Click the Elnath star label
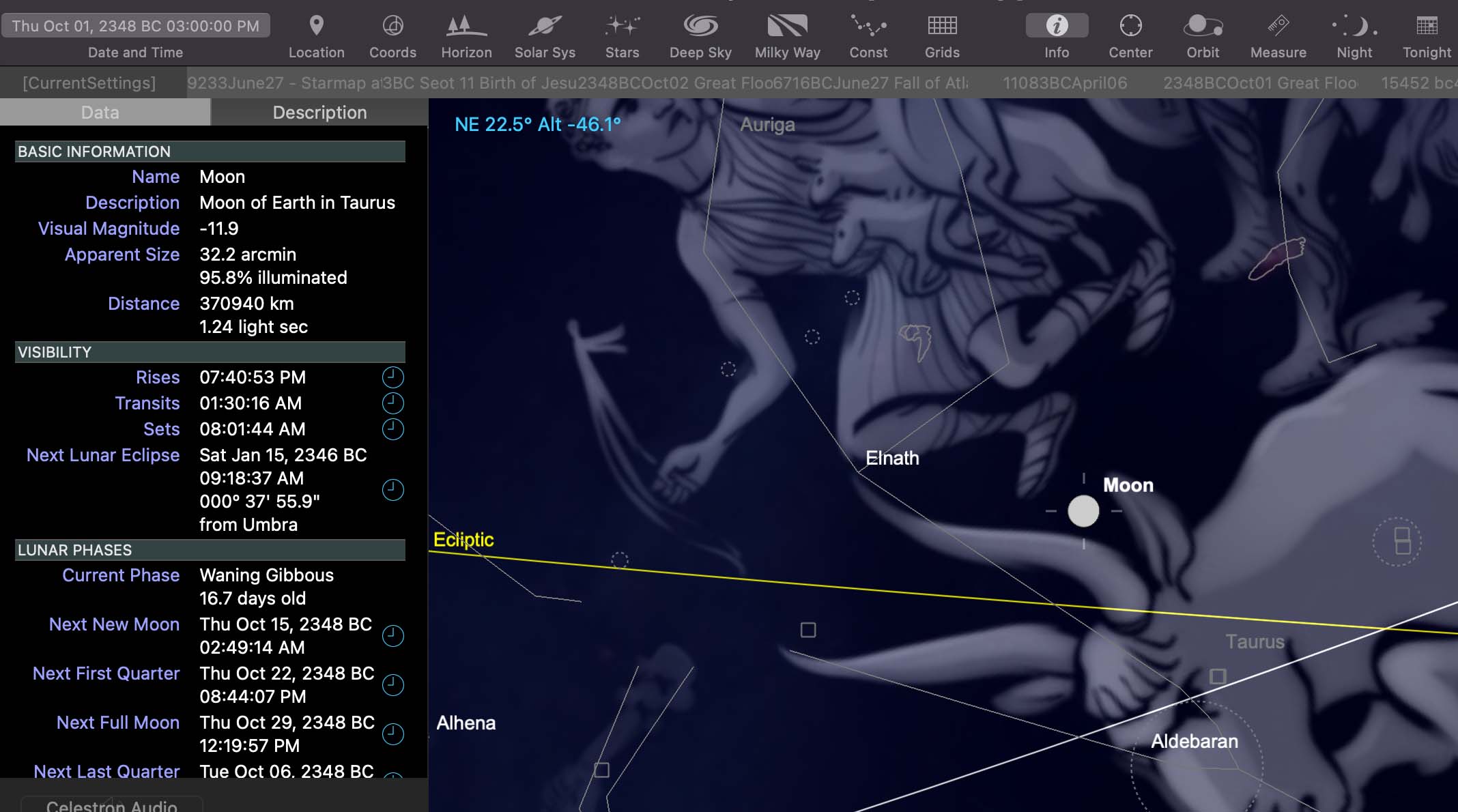This screenshot has height=812, width=1458. click(892, 458)
